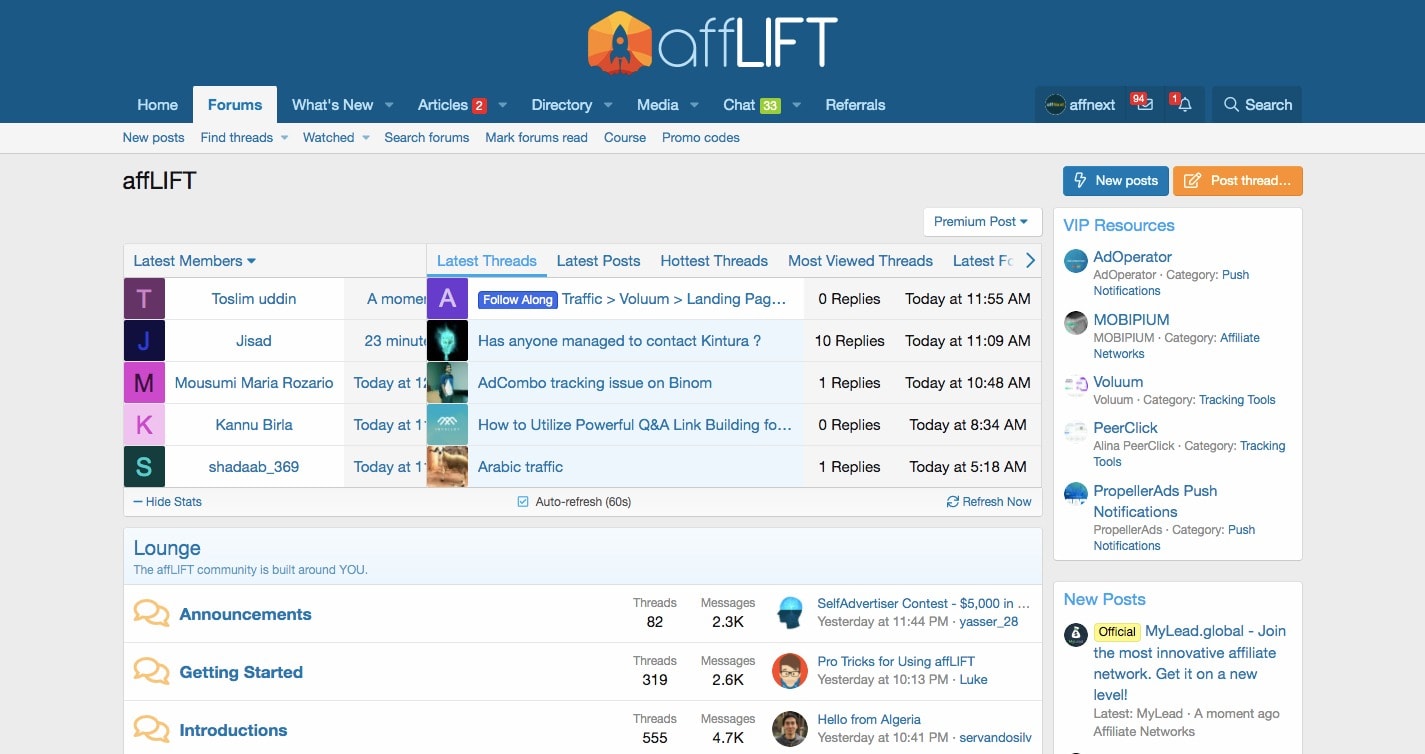Go to the Home tab

pyautogui.click(x=157, y=104)
